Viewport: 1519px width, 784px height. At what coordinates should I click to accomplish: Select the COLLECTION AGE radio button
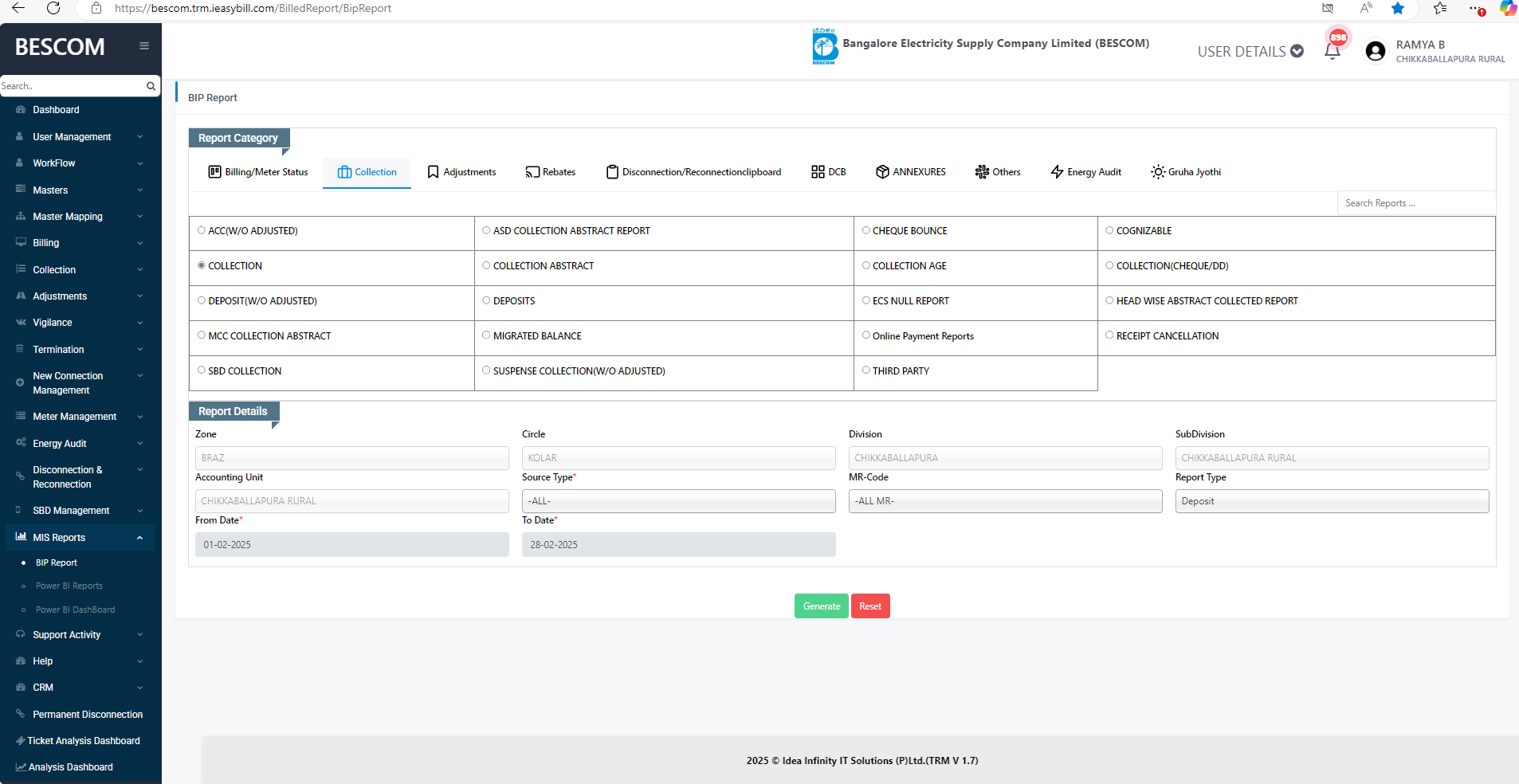[x=866, y=265]
